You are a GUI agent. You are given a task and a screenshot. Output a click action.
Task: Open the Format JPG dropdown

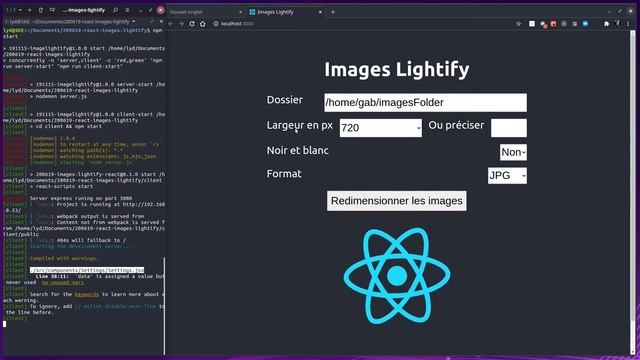(x=507, y=176)
